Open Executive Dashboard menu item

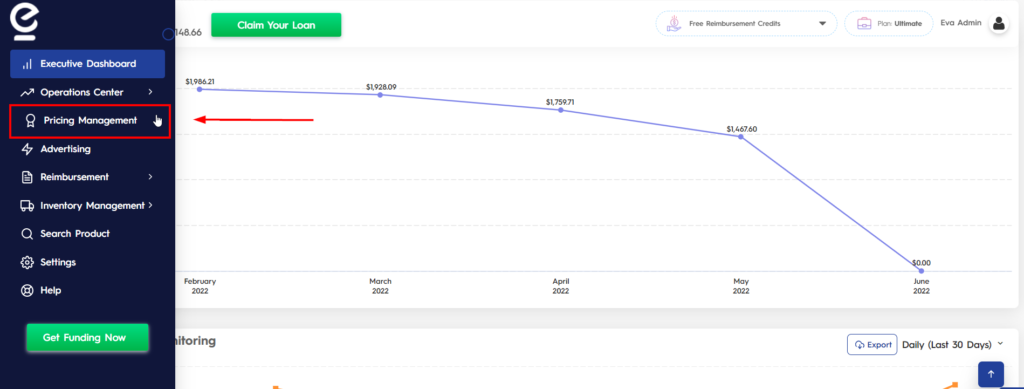coord(88,64)
